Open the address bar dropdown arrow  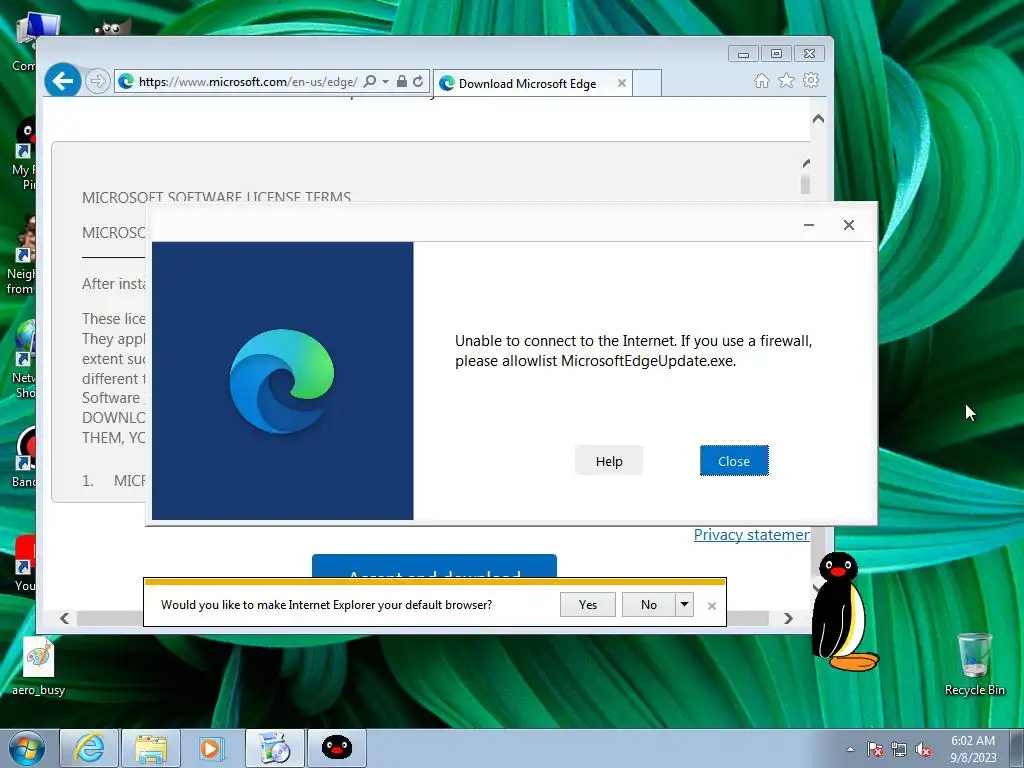pyautogui.click(x=385, y=82)
